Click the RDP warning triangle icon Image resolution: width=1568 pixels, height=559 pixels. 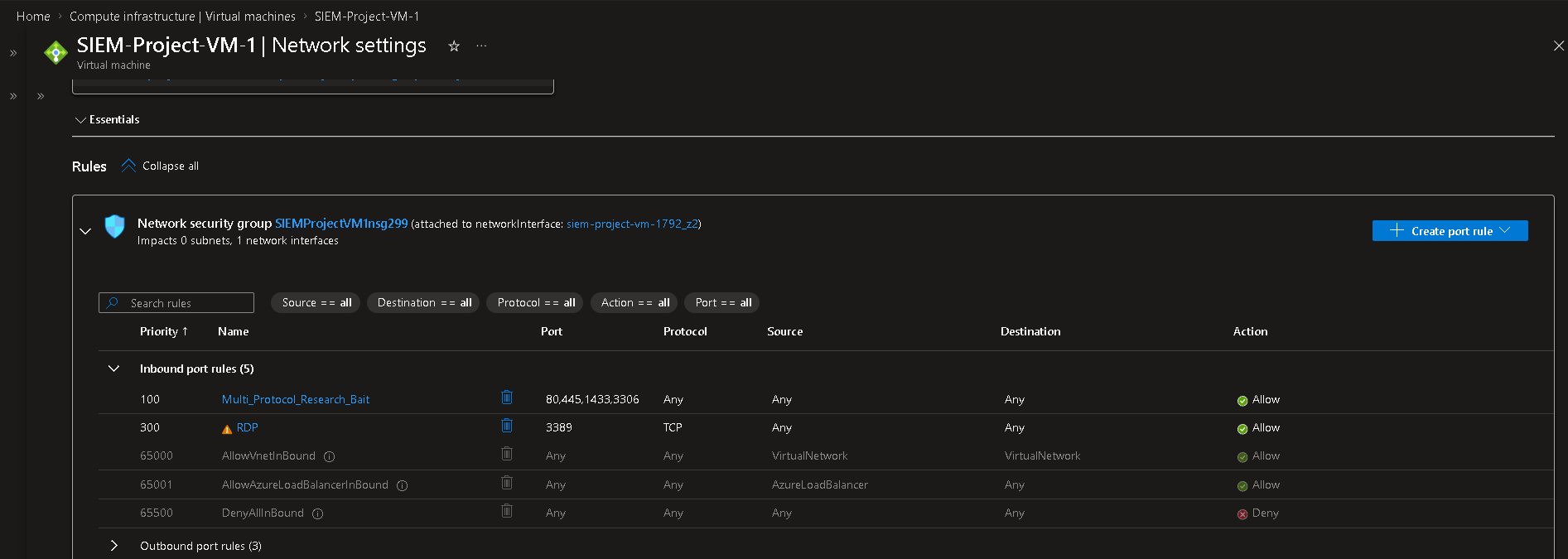[227, 429]
